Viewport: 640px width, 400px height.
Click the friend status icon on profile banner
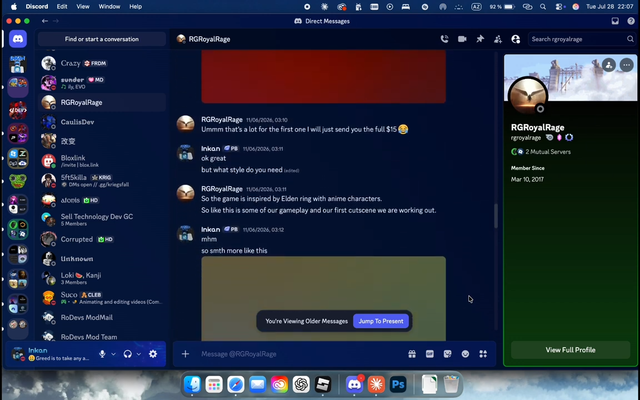(609, 64)
